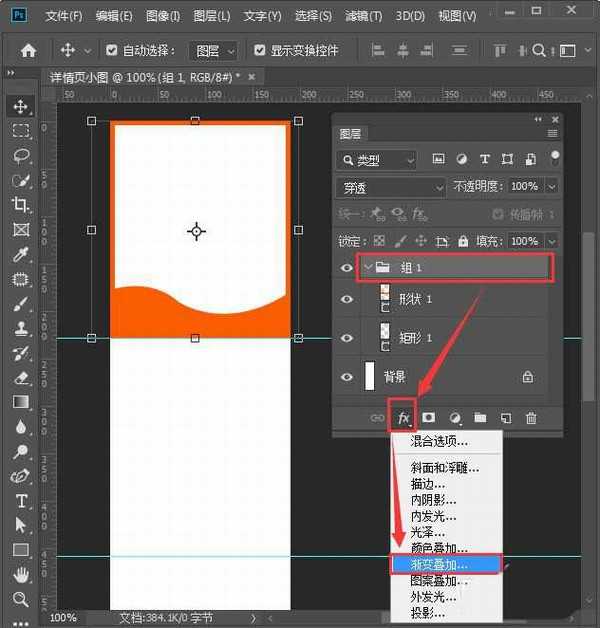This screenshot has height=628, width=600.
Task: Create a new group folder icon
Action: point(480,417)
